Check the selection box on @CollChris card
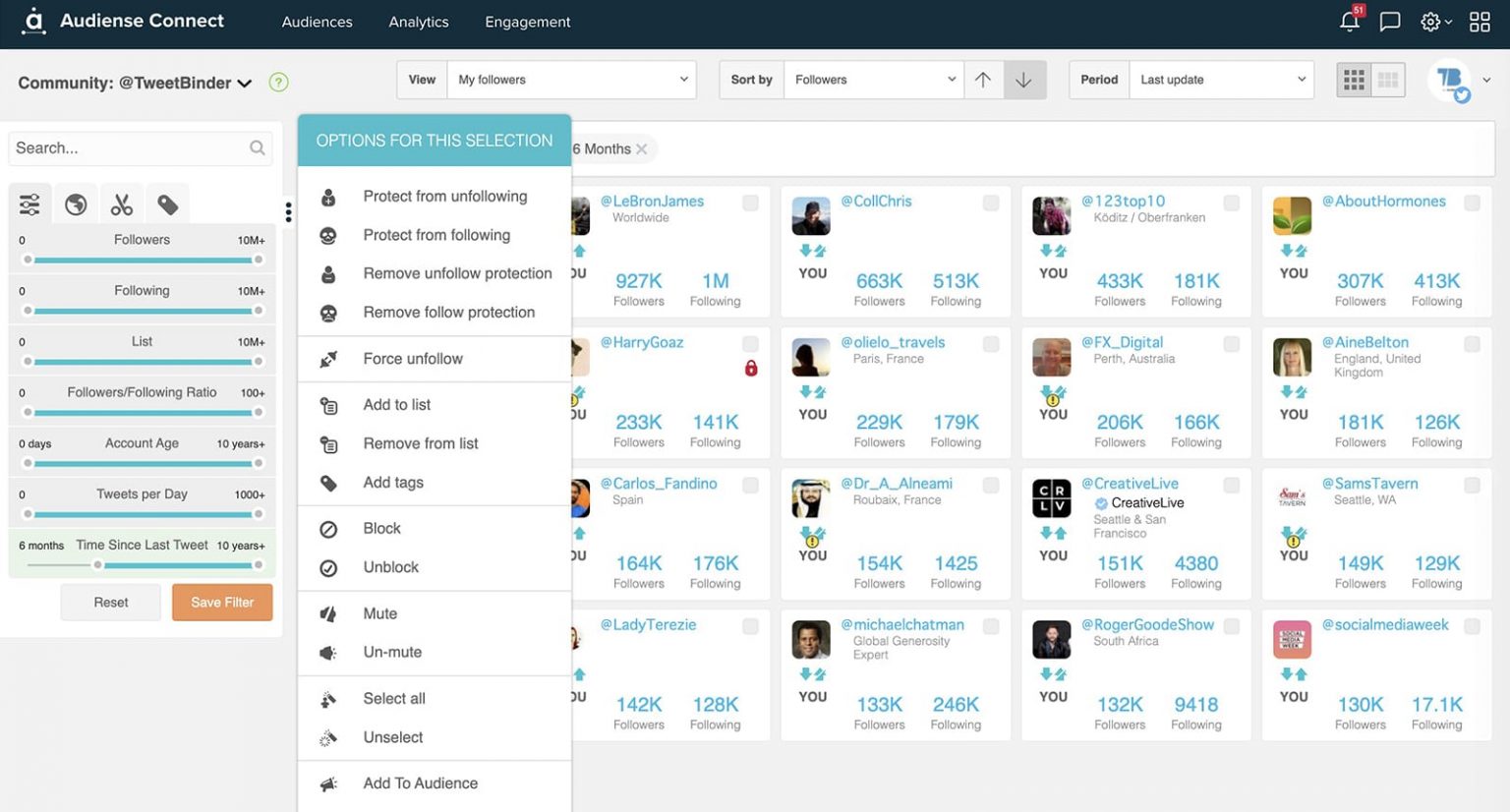Image resolution: width=1510 pixels, height=812 pixels. [x=991, y=203]
